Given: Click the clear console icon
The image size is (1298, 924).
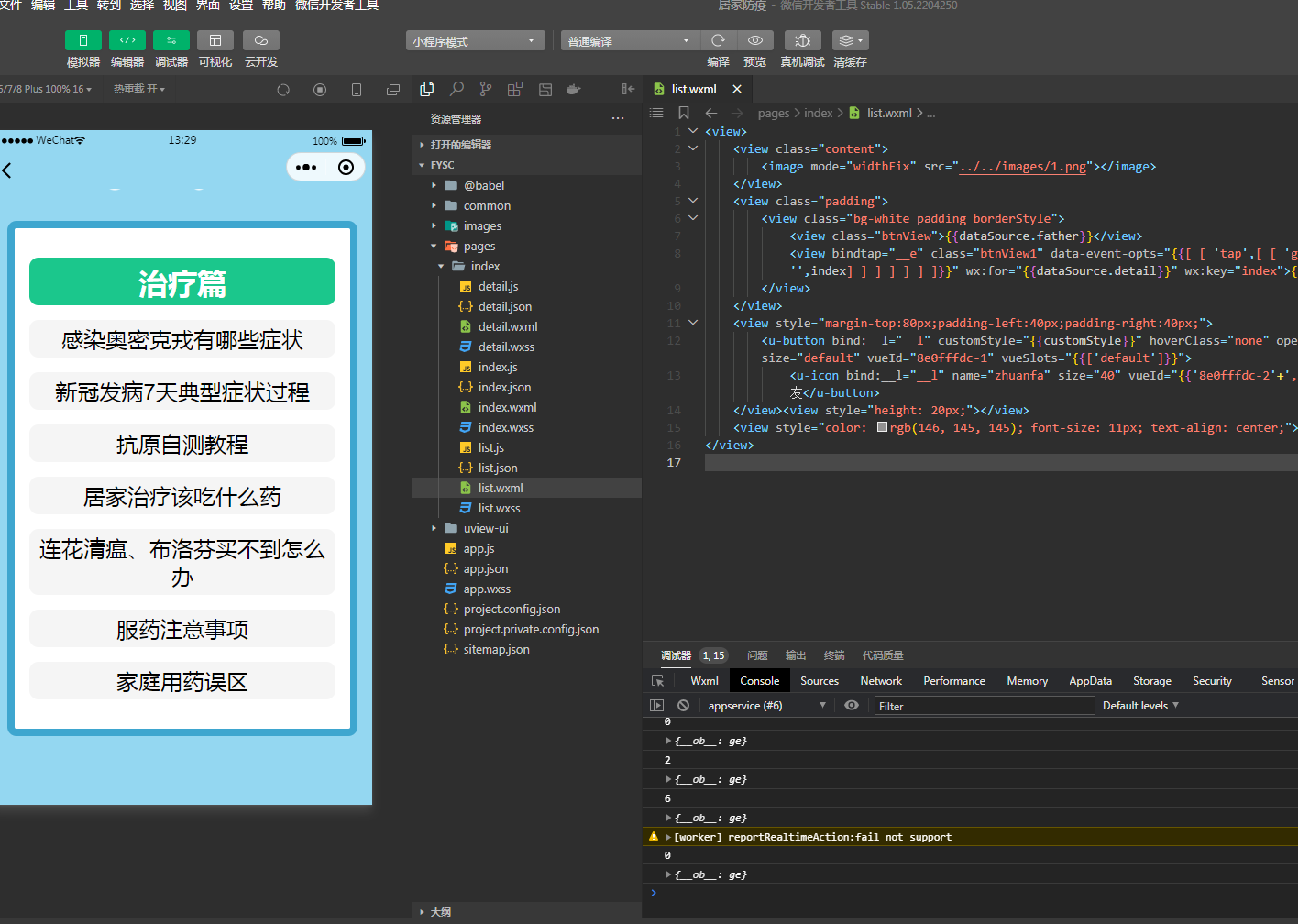Looking at the screenshot, I should 683,705.
